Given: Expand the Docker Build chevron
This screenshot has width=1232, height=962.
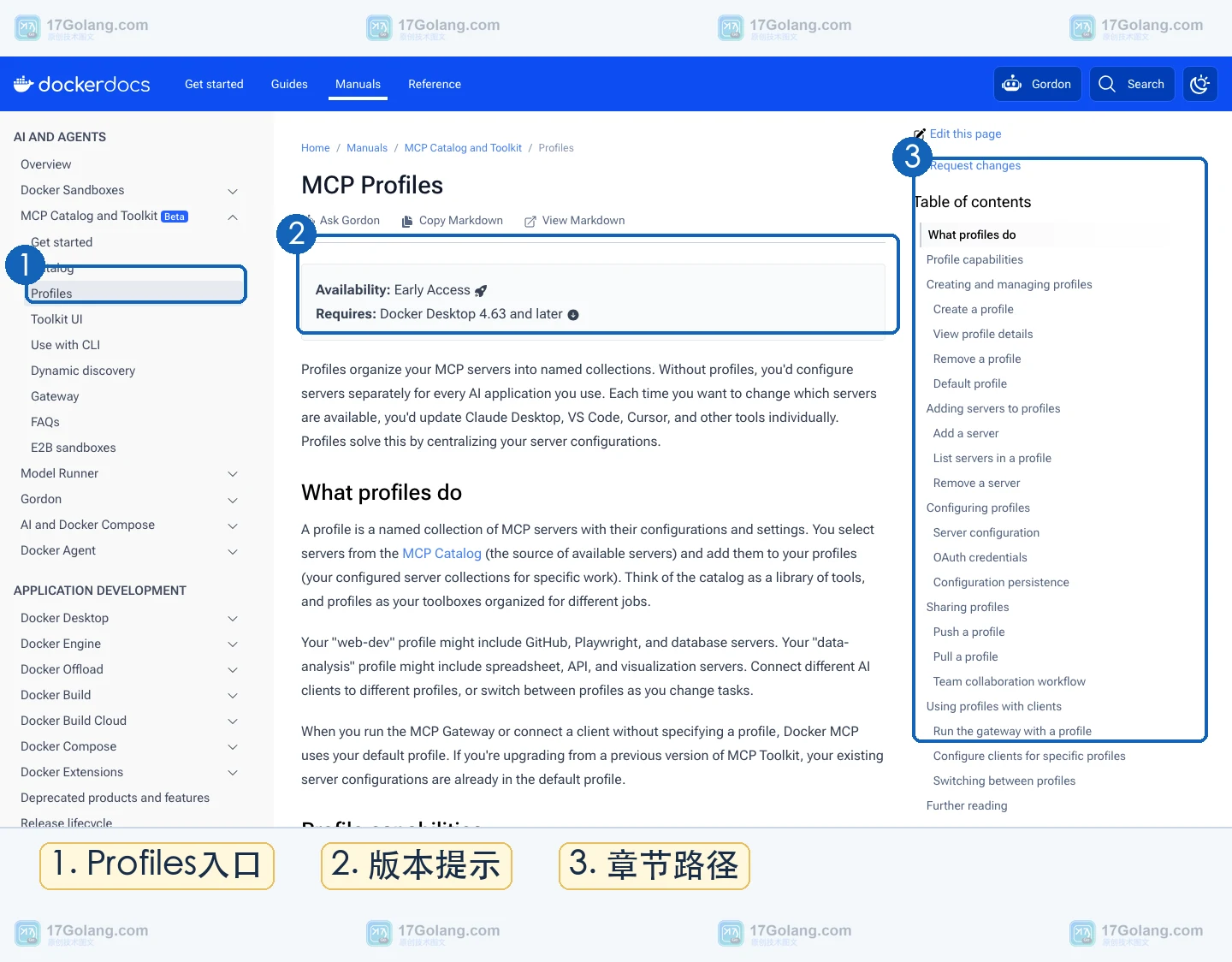Looking at the screenshot, I should pos(233,696).
